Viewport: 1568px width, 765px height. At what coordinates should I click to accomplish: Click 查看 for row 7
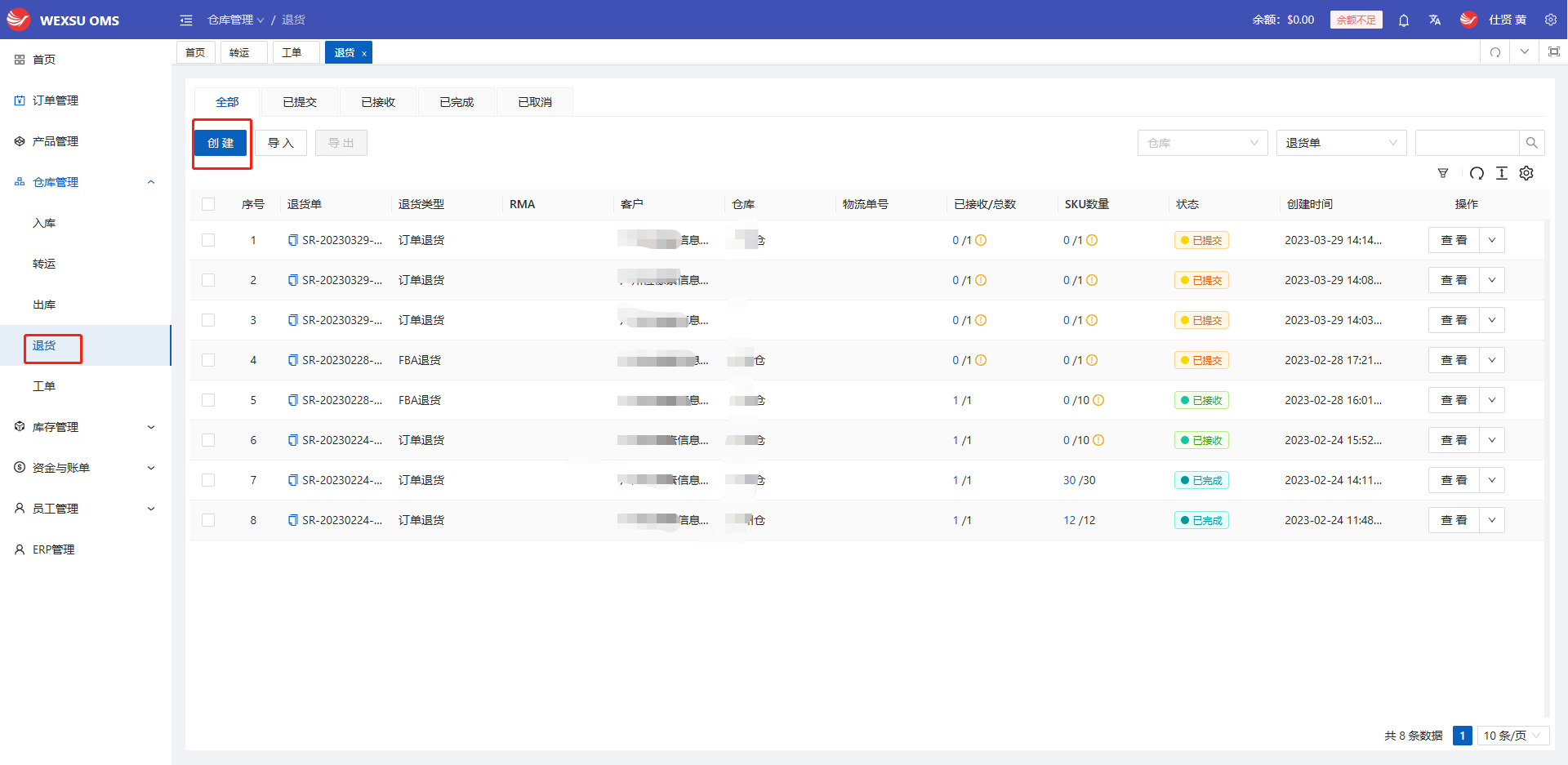click(x=1454, y=480)
